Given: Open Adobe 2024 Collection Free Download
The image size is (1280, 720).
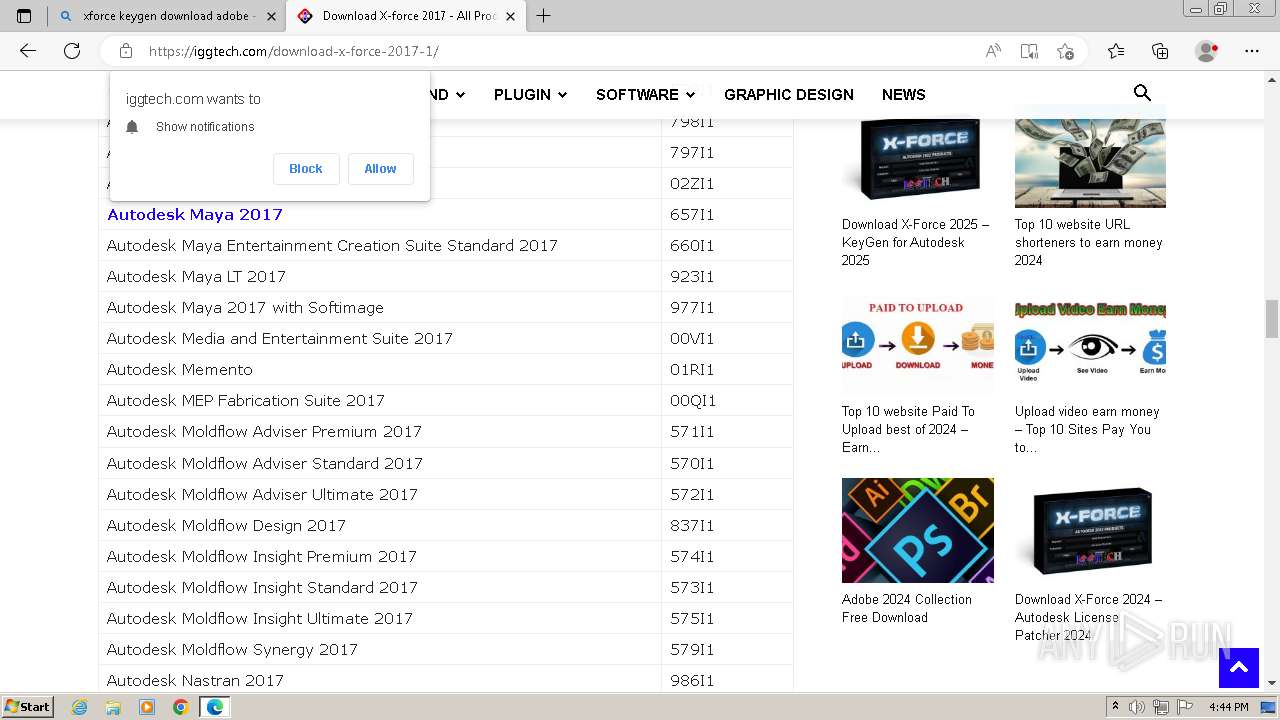Looking at the screenshot, I should point(907,608).
